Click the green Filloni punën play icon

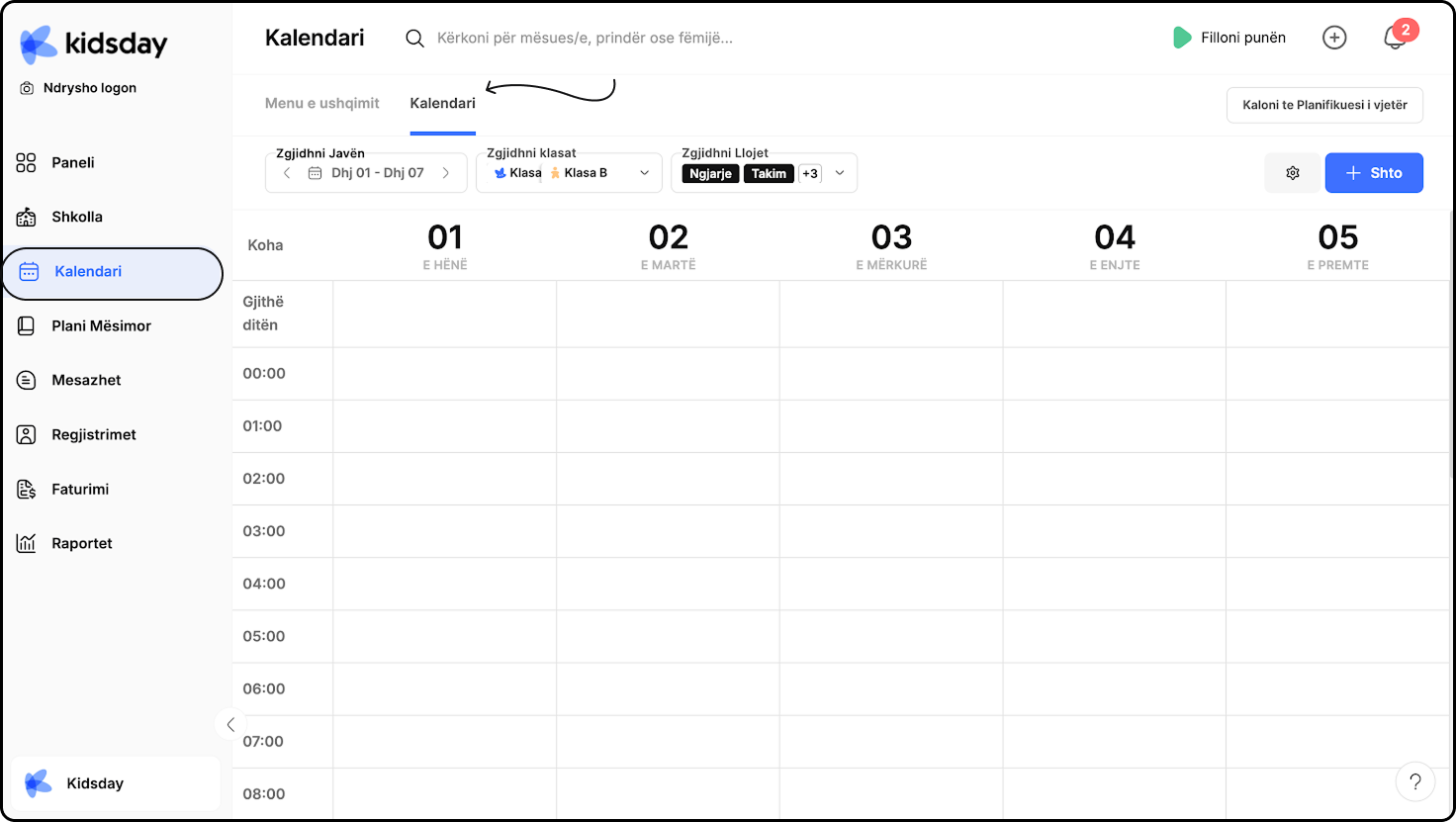tap(1182, 38)
